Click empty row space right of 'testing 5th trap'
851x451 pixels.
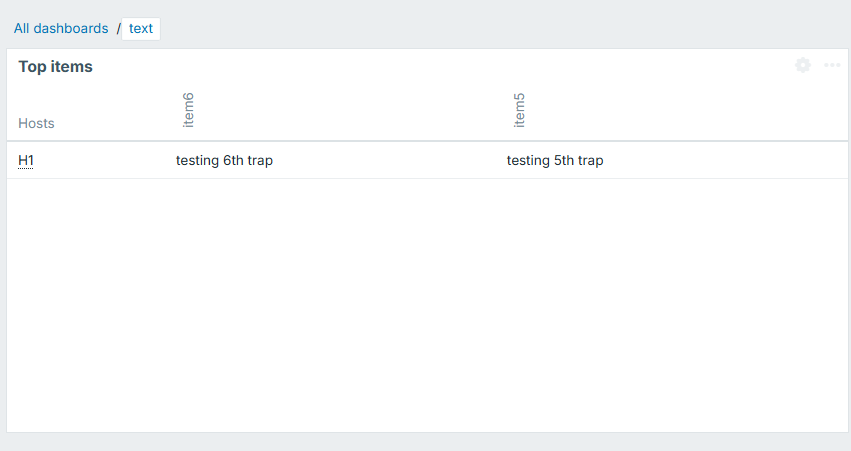(x=720, y=160)
